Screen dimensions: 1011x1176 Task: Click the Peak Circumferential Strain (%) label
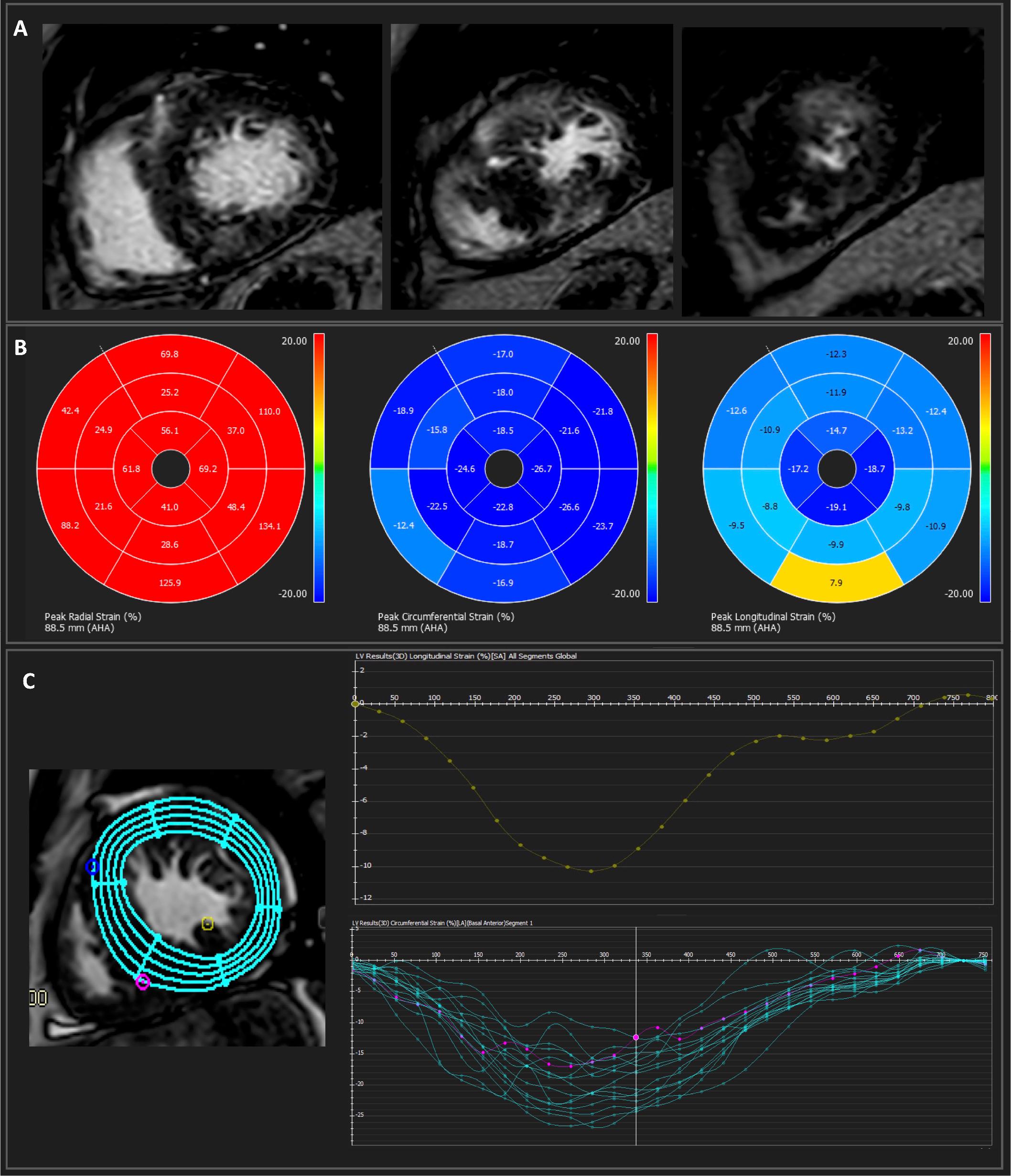[x=446, y=616]
